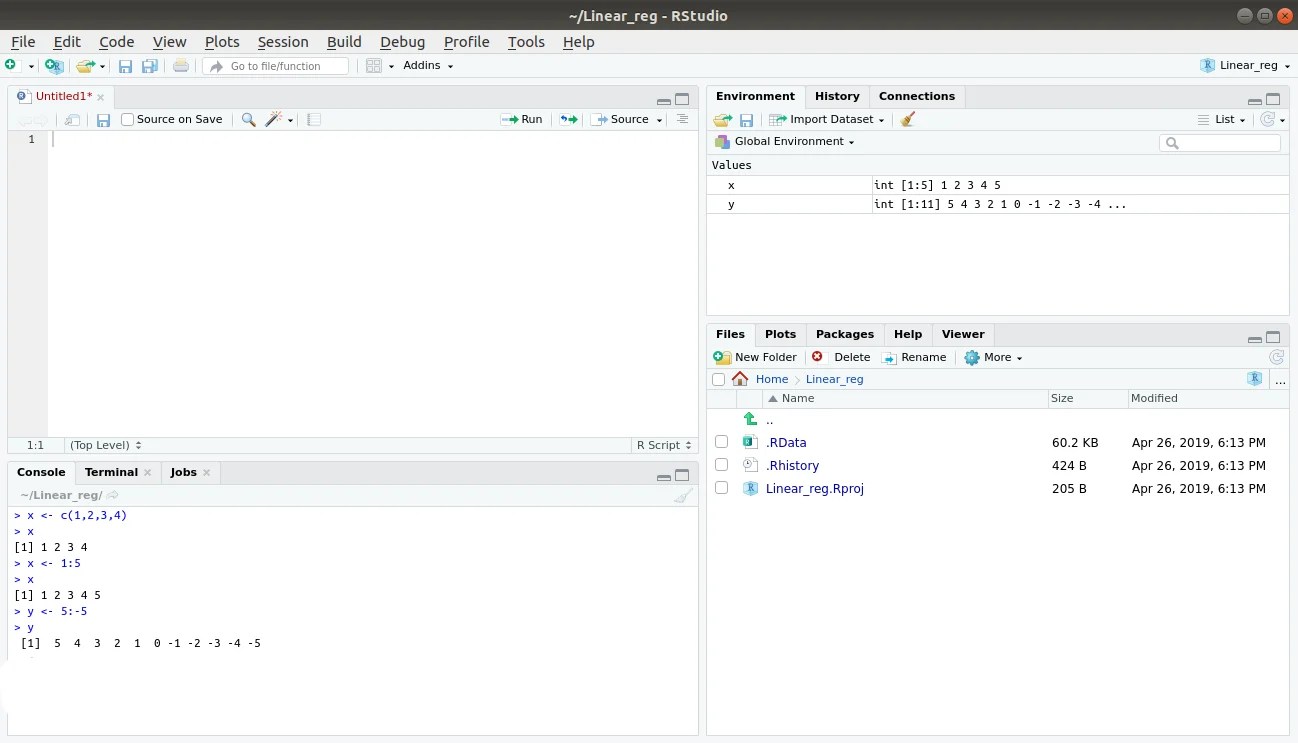Click the Compile Report notebook icon
1298x743 pixels.
(314, 120)
